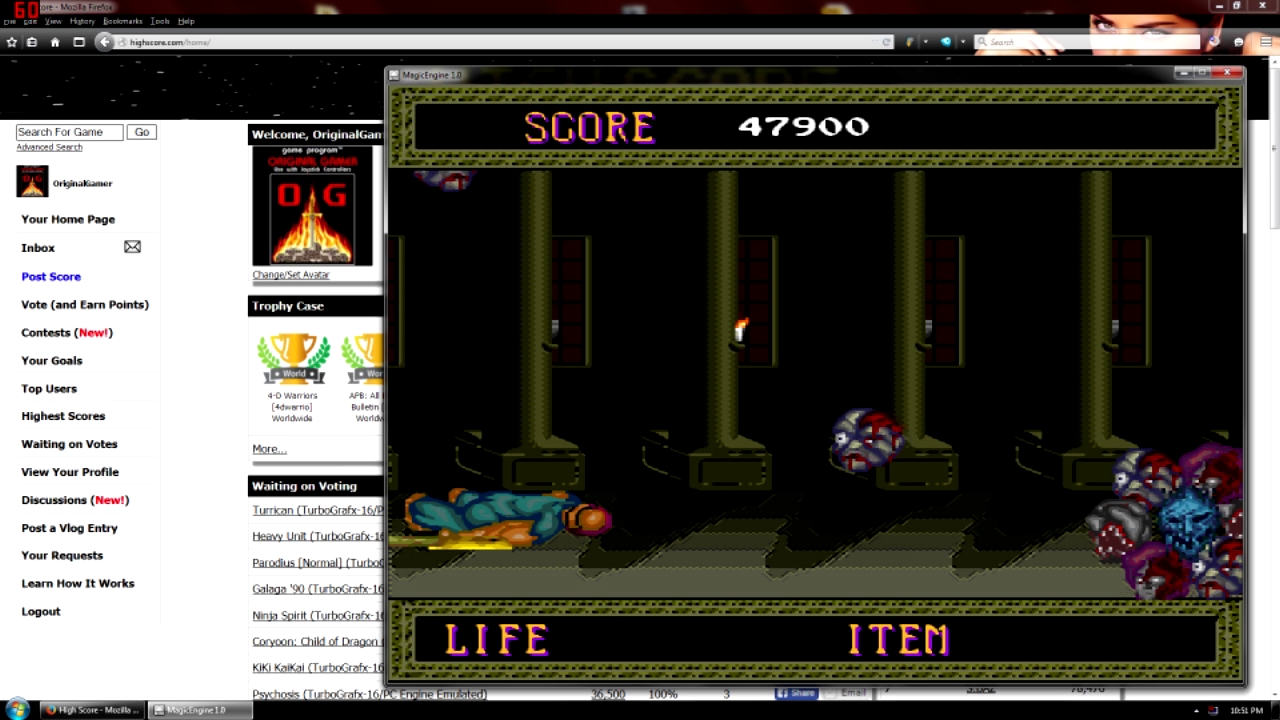
Task: Open Vote (and Earn Points) link
Action: [85, 304]
